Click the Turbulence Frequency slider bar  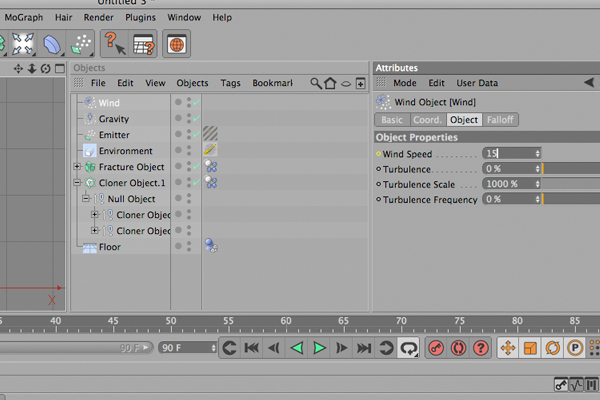click(571, 199)
